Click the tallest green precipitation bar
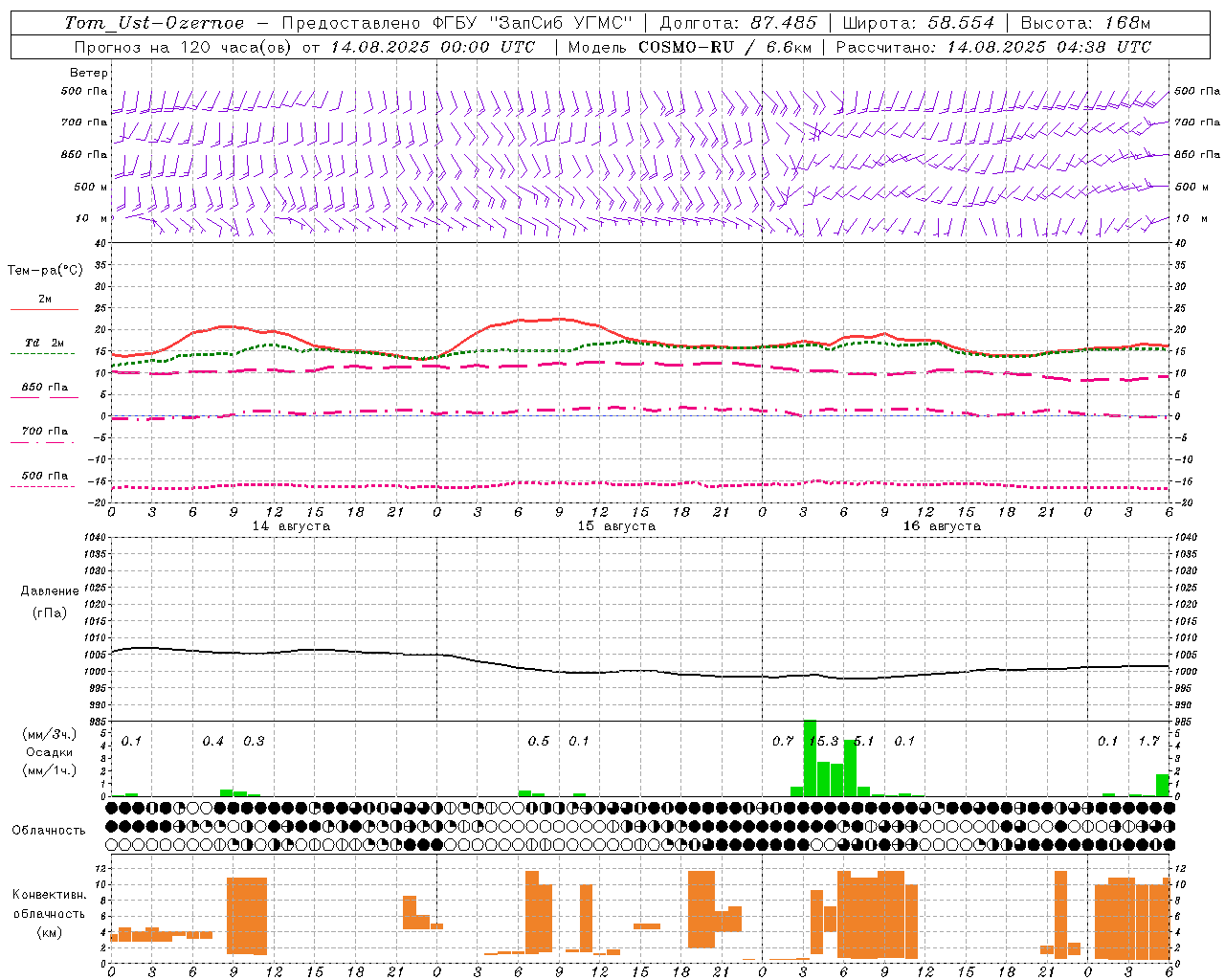This screenshot has height=980, width=1225. coord(810,758)
